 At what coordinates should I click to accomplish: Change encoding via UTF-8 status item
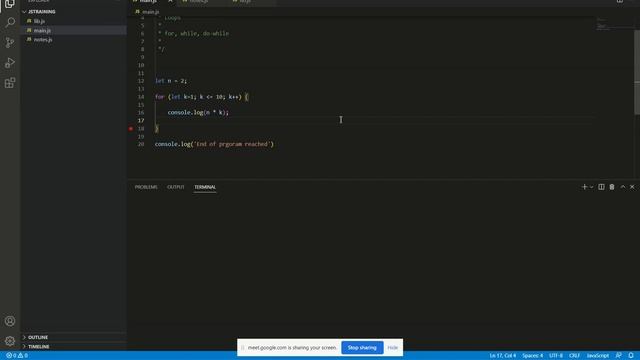click(556, 356)
